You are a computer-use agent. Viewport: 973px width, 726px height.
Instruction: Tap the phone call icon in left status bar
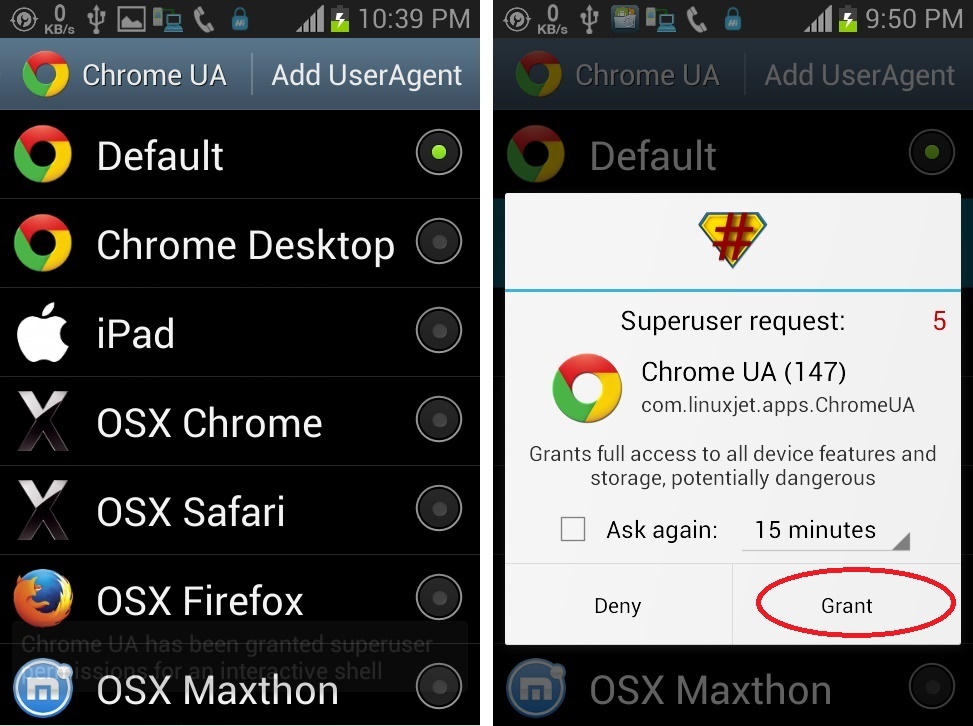click(204, 20)
